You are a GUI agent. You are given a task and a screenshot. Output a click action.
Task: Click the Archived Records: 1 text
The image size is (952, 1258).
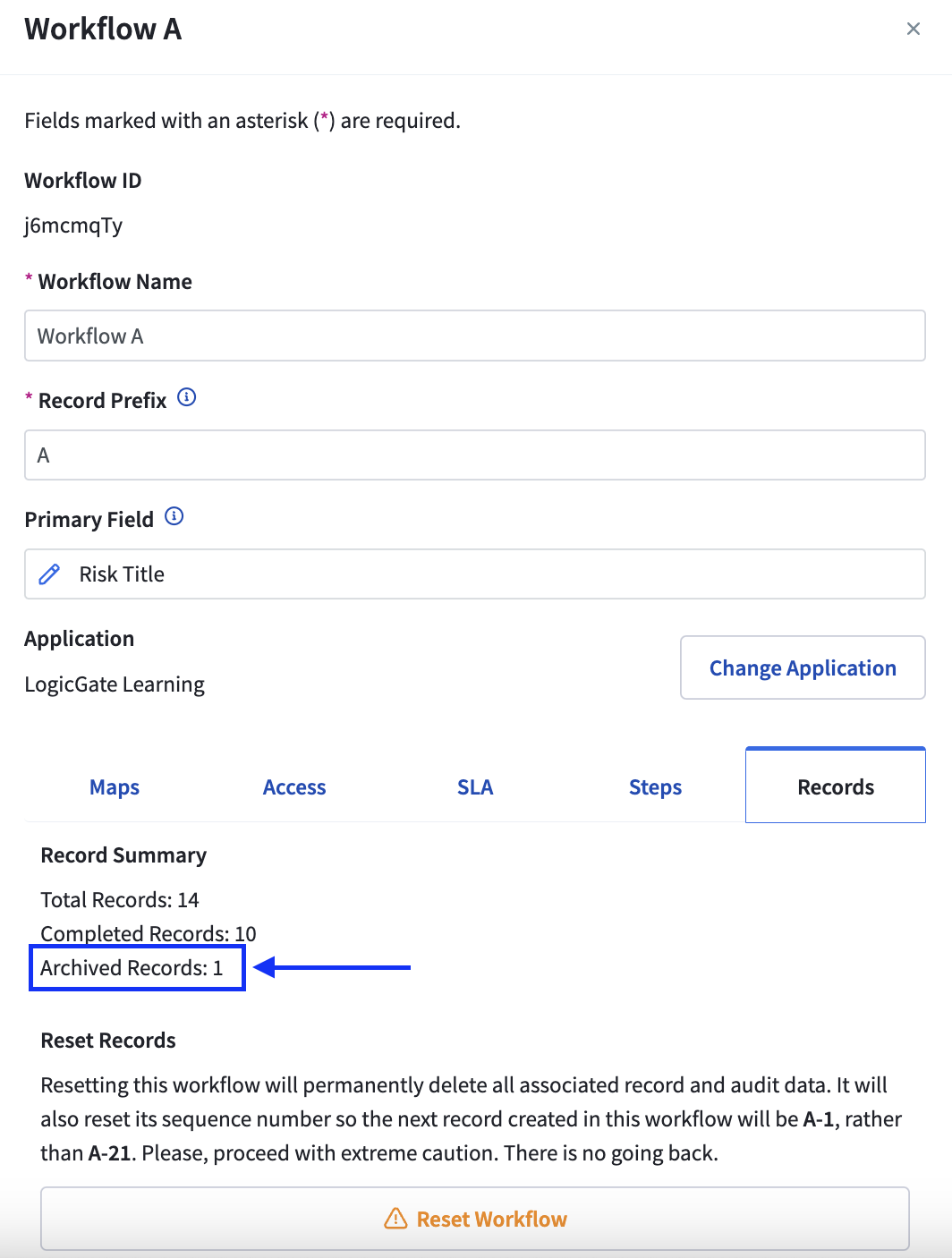(132, 968)
